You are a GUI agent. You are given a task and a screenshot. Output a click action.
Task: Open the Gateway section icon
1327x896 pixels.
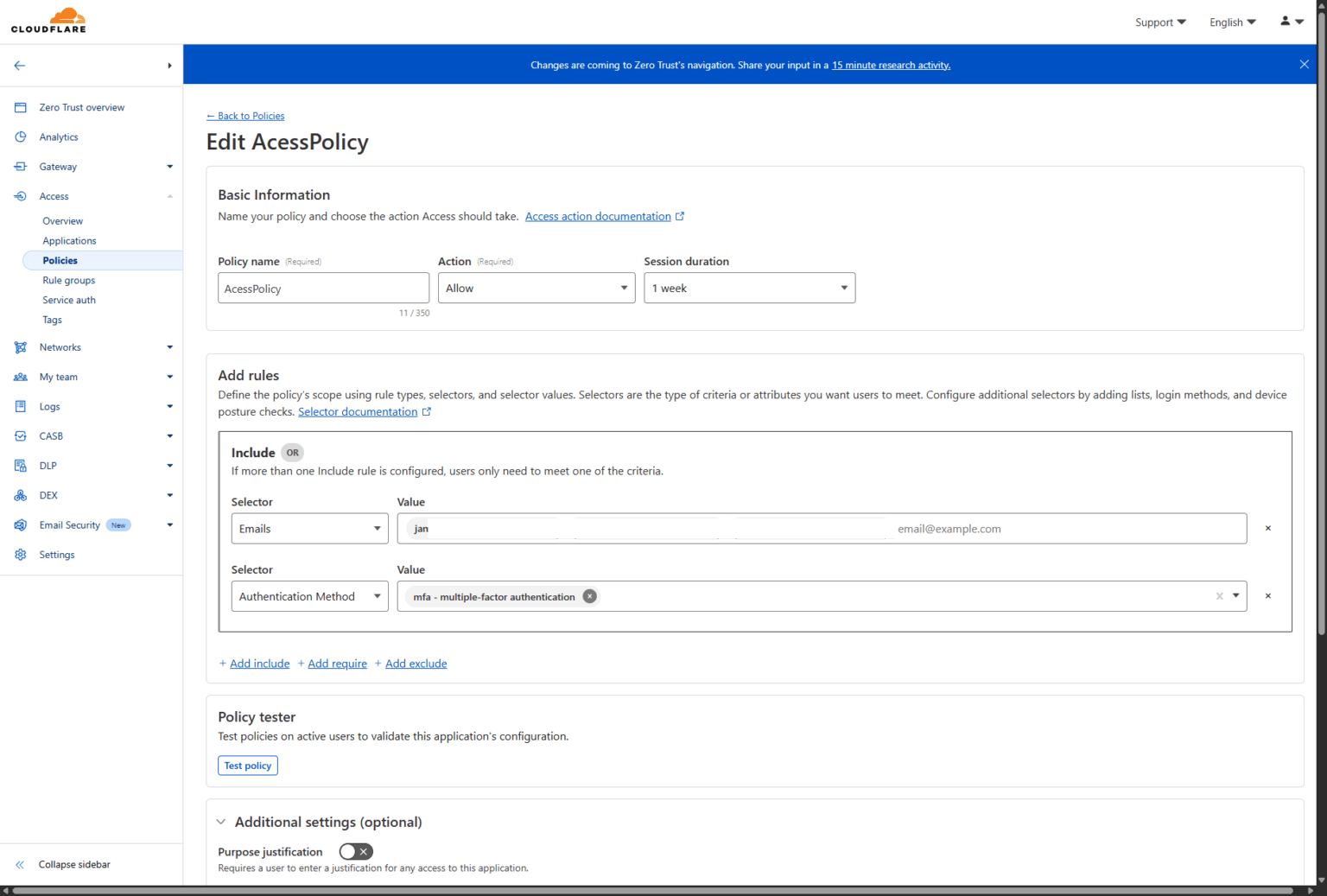[x=20, y=166]
